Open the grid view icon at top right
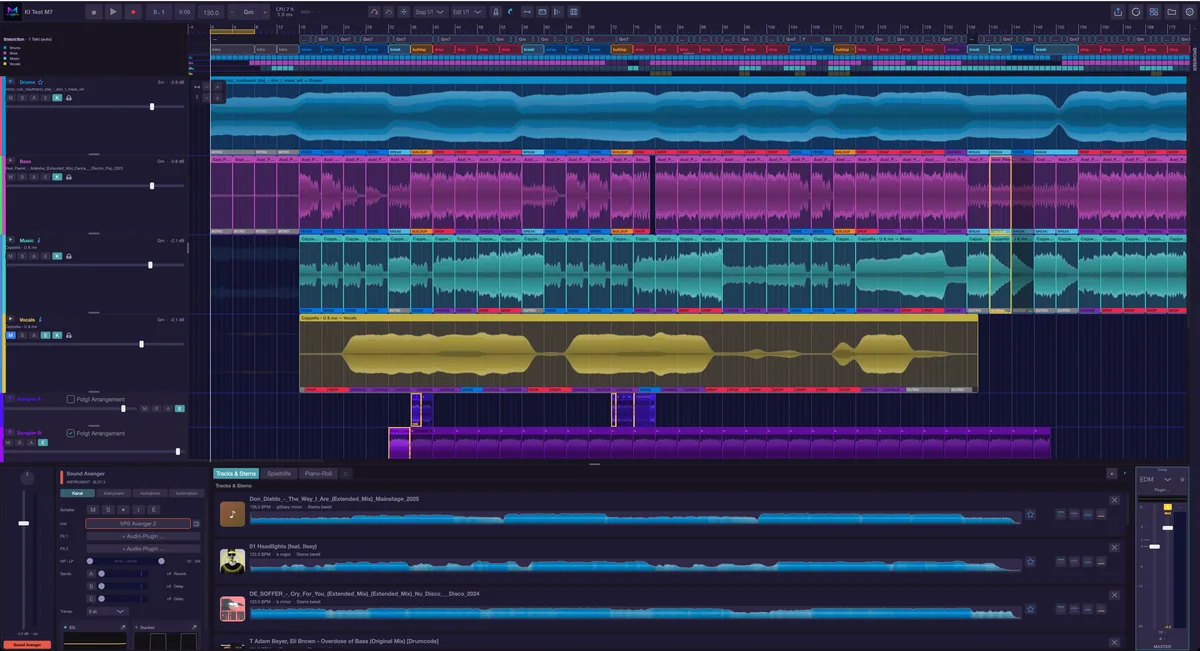 1155,12
